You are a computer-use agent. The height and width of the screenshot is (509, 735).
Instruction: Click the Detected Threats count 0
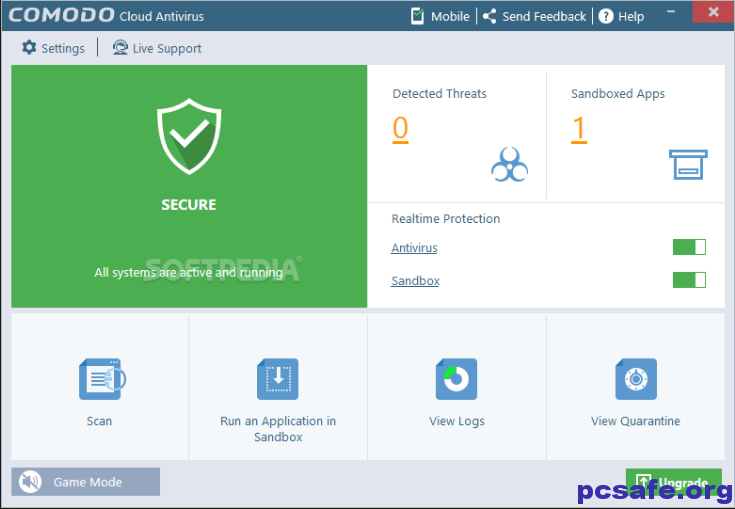pos(400,129)
